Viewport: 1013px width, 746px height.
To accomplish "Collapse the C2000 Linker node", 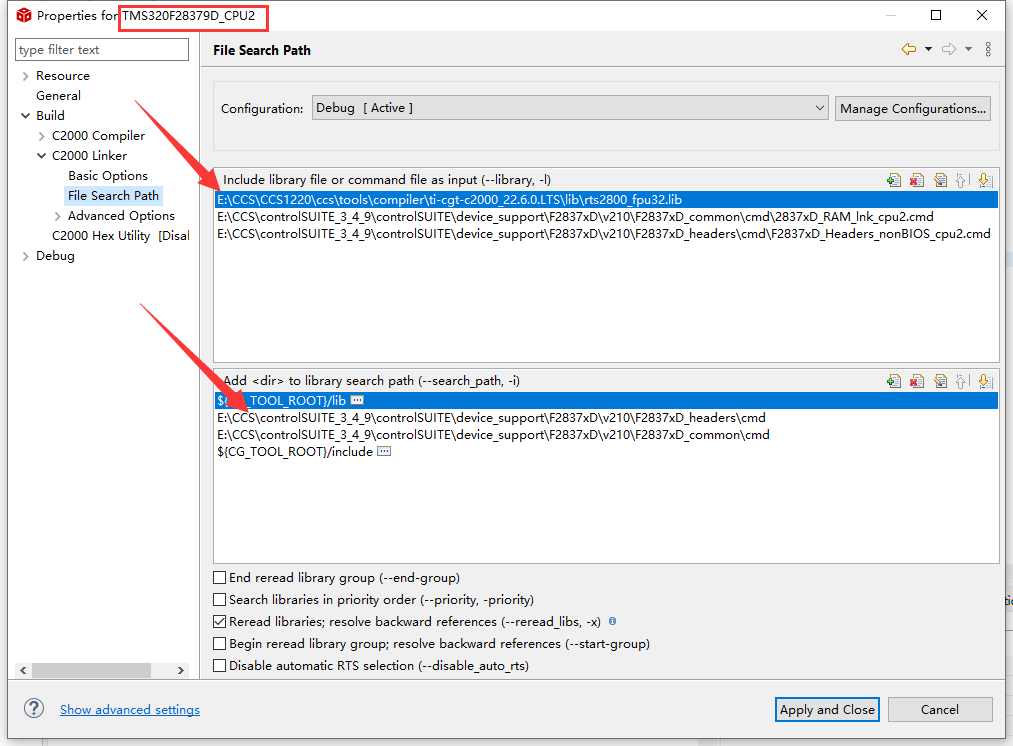I will point(41,156).
